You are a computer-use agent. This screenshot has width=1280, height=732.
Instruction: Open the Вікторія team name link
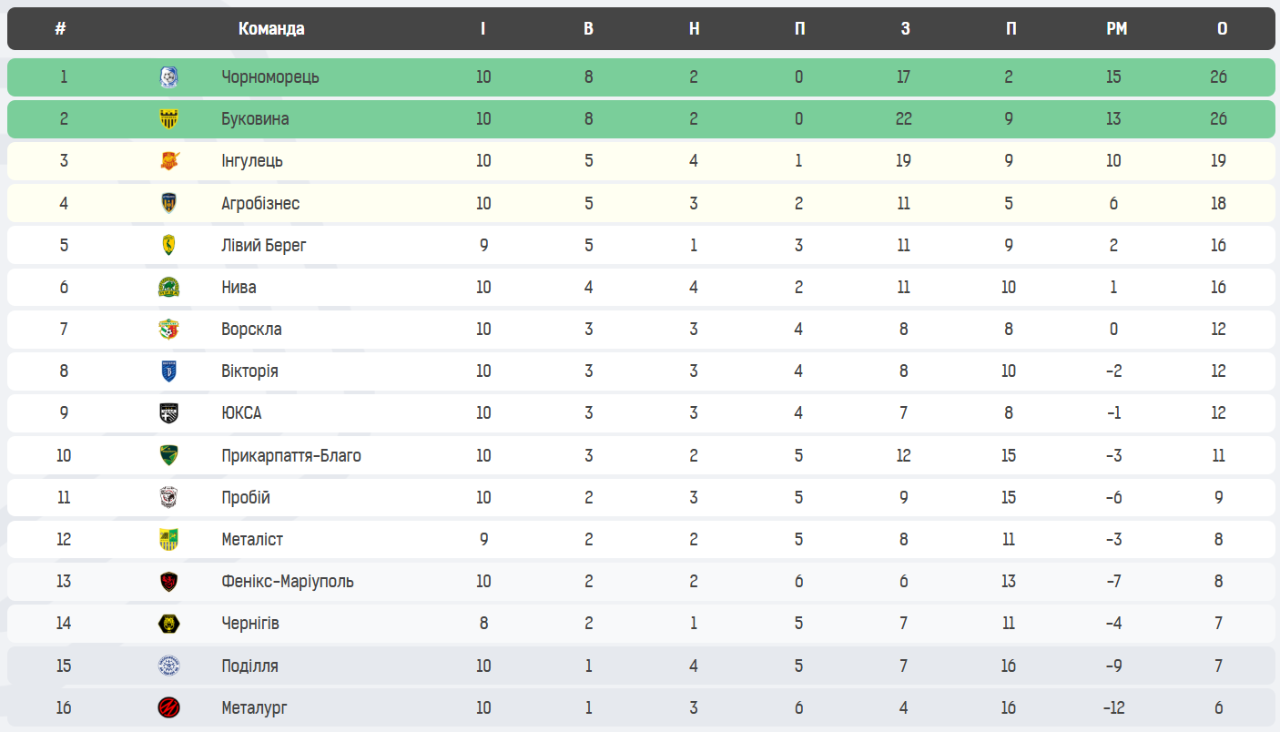tap(250, 371)
